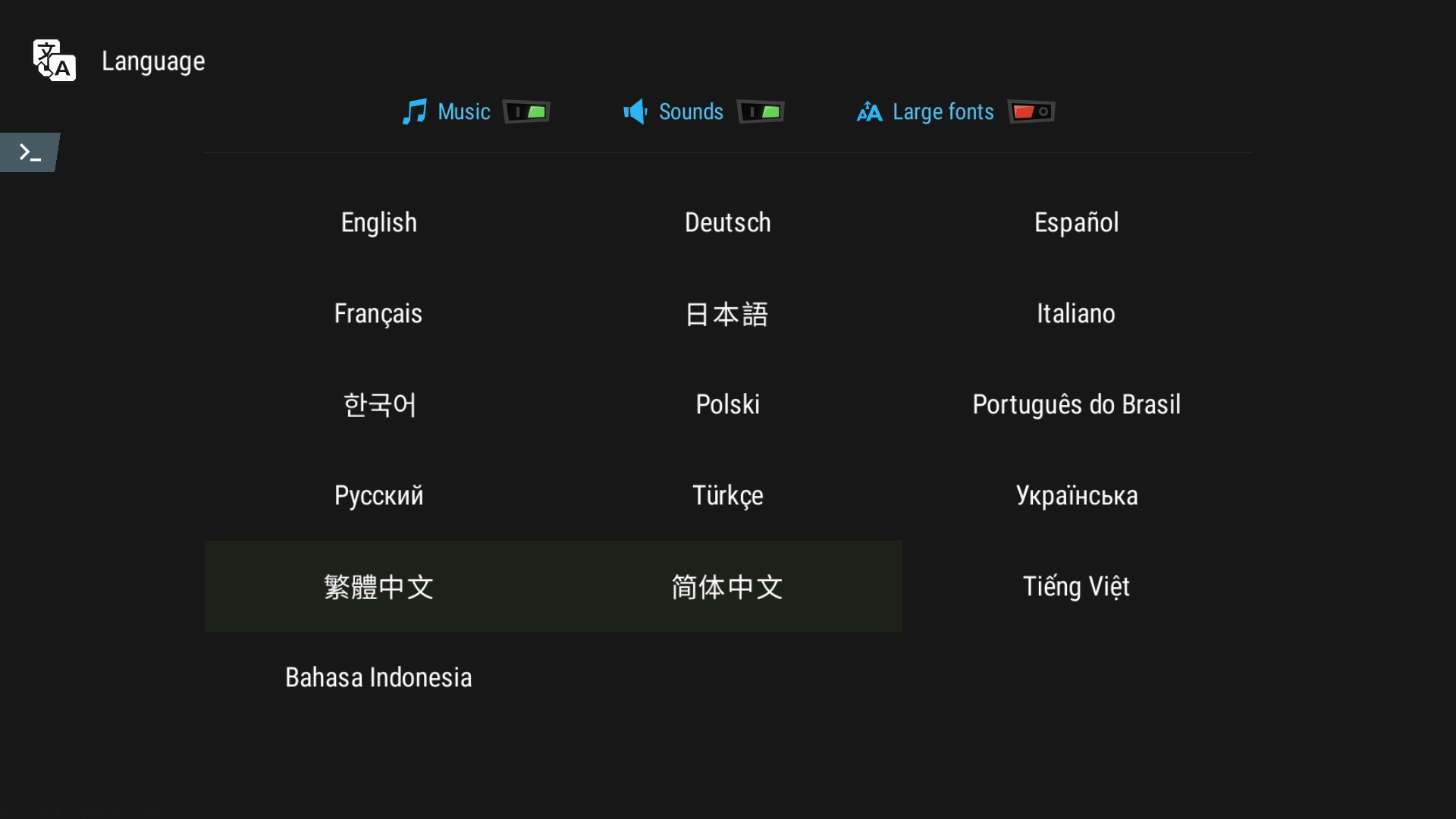Click the Language translate icon
Image resolution: width=1456 pixels, height=819 pixels.
coord(54,61)
